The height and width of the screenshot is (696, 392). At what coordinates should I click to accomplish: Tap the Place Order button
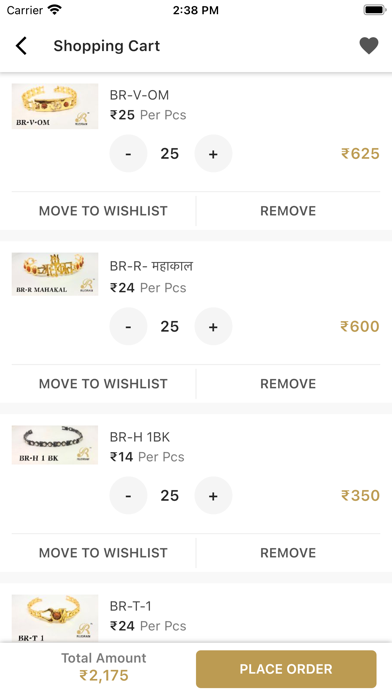[x=286, y=669]
